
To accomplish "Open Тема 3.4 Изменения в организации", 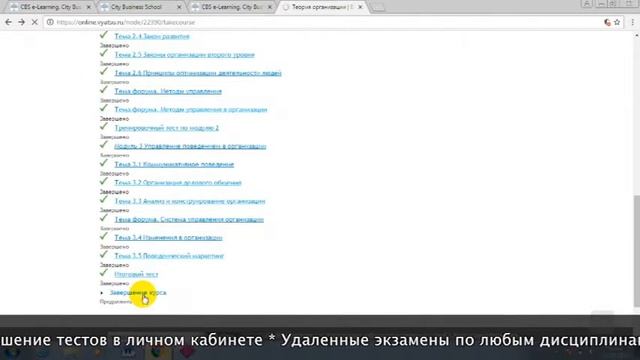I will [x=168, y=238].
